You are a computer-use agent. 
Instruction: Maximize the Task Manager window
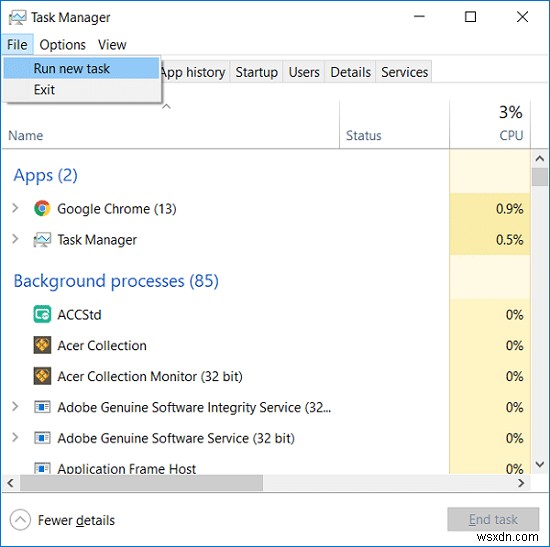point(470,16)
